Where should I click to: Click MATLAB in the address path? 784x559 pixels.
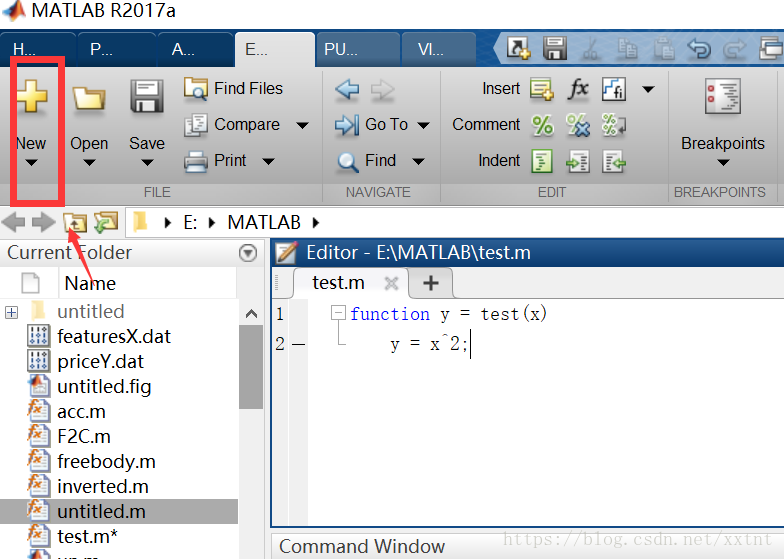(264, 222)
